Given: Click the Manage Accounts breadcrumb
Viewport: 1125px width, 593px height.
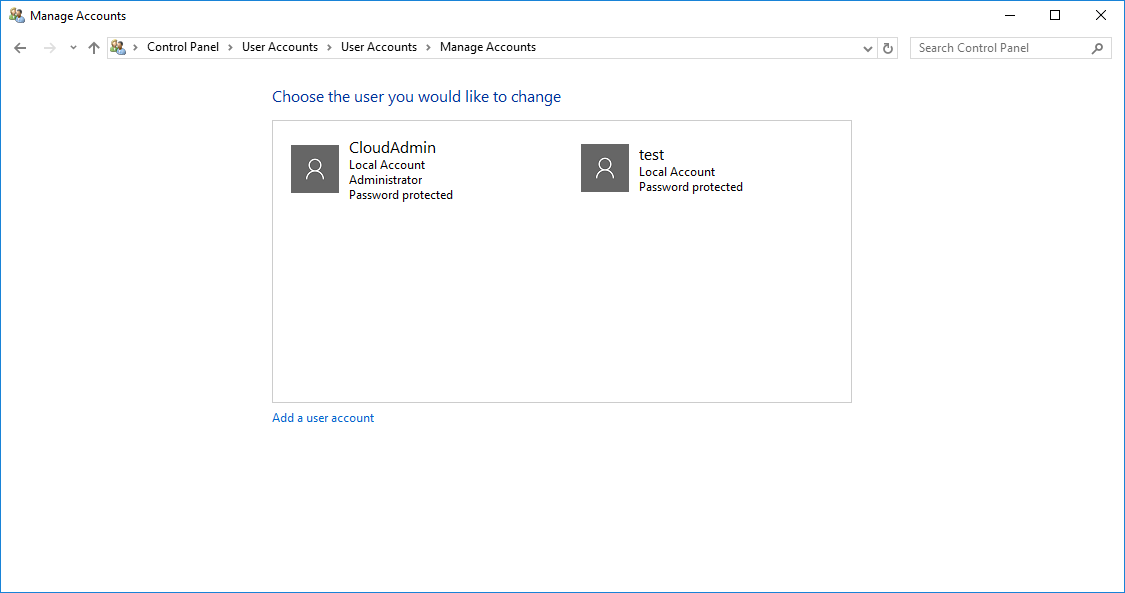Looking at the screenshot, I should (488, 47).
